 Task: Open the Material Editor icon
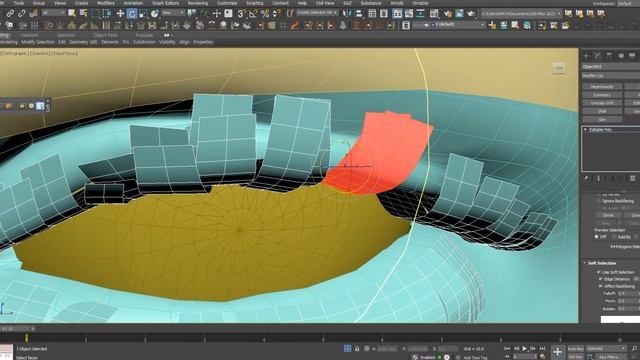pyautogui.click(x=434, y=13)
